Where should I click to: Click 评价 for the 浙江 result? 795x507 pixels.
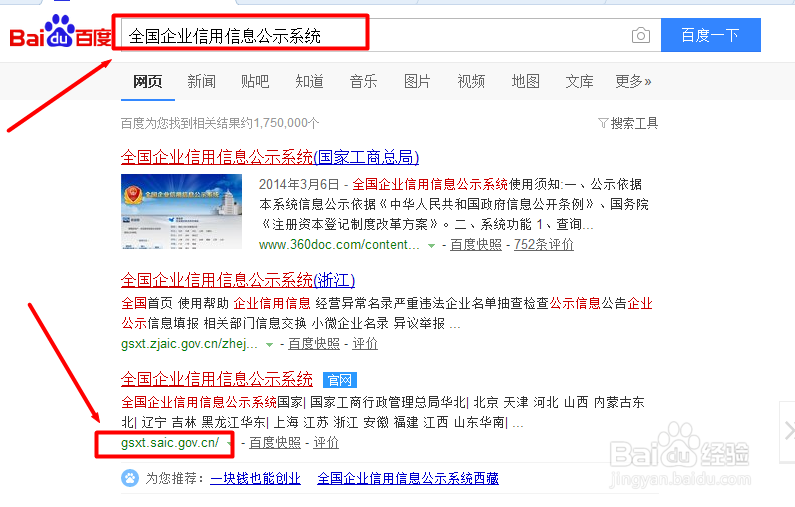365,343
